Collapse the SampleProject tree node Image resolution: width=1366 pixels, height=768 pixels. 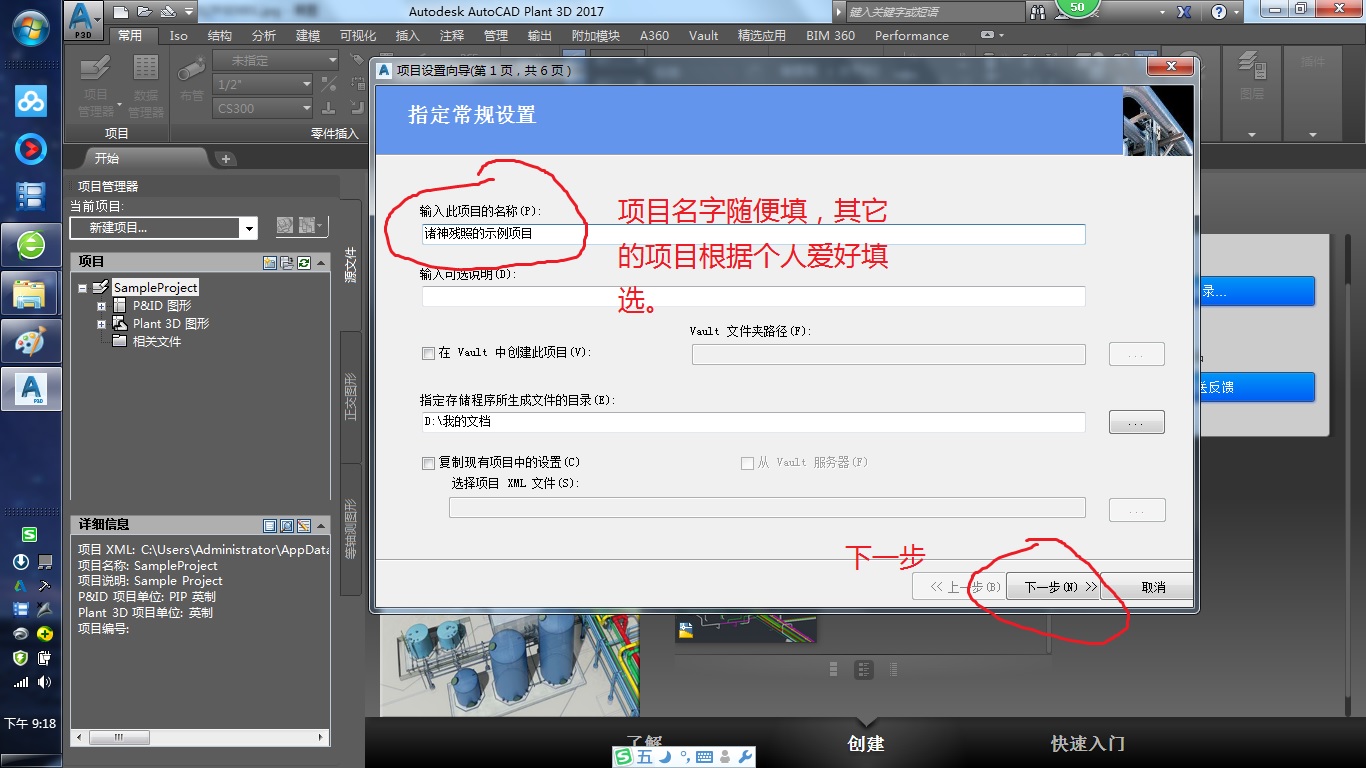(83, 288)
